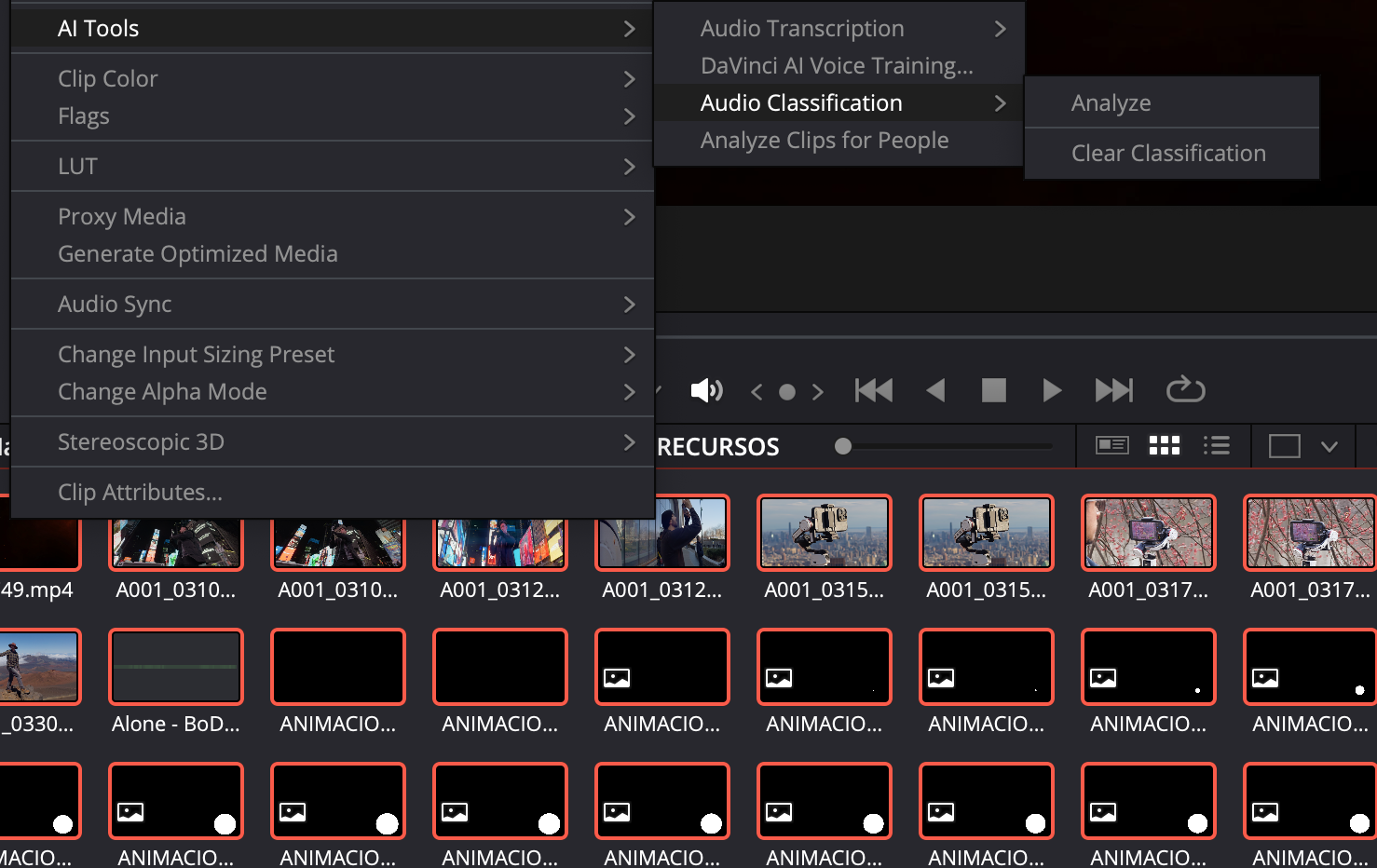The width and height of the screenshot is (1377, 868).
Task: Expand the Stereoscopic 3D submenu
Action: [x=333, y=442]
